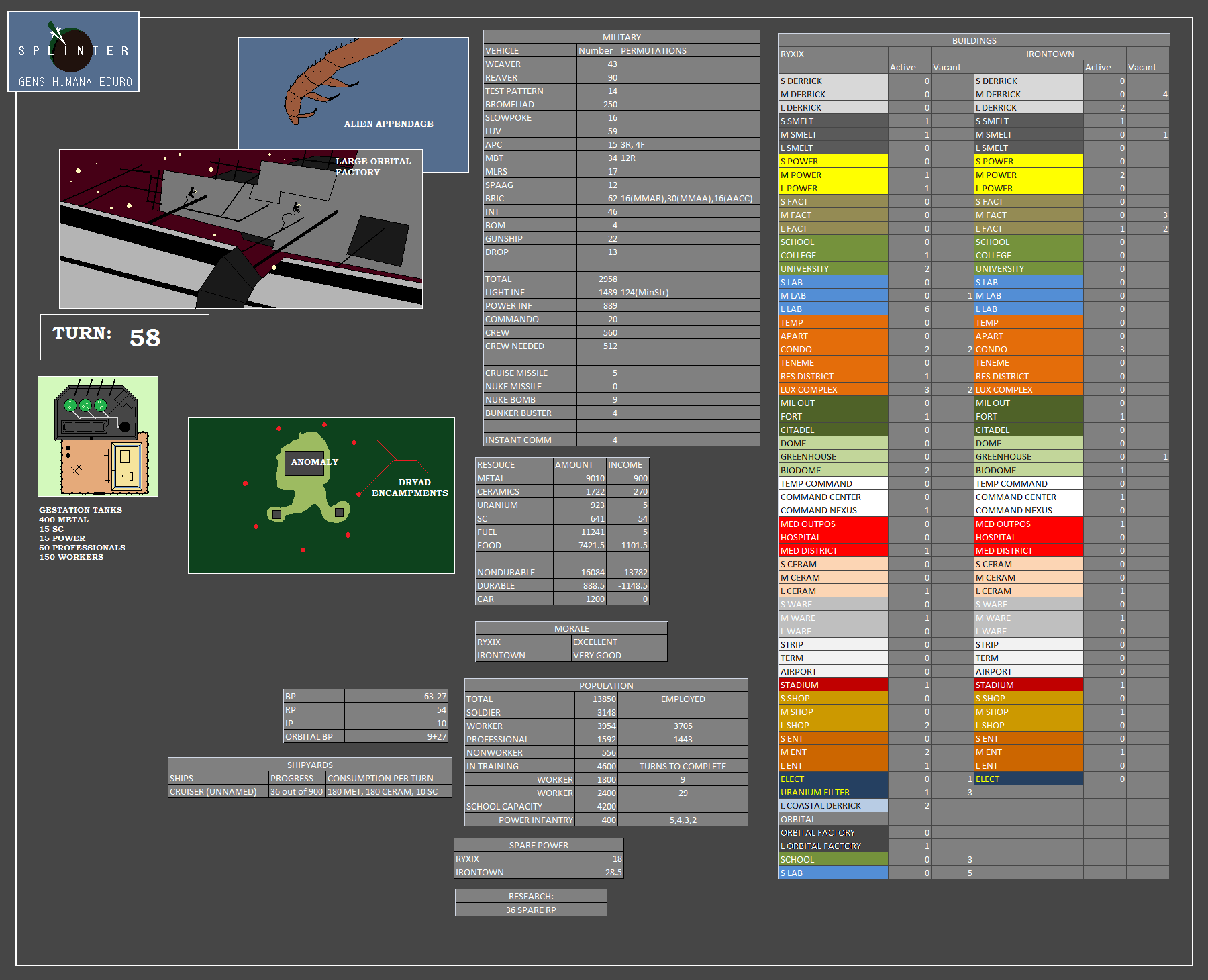Select the Anomaly marker on the island map
Screen dimensions: 1208x980
click(x=314, y=462)
